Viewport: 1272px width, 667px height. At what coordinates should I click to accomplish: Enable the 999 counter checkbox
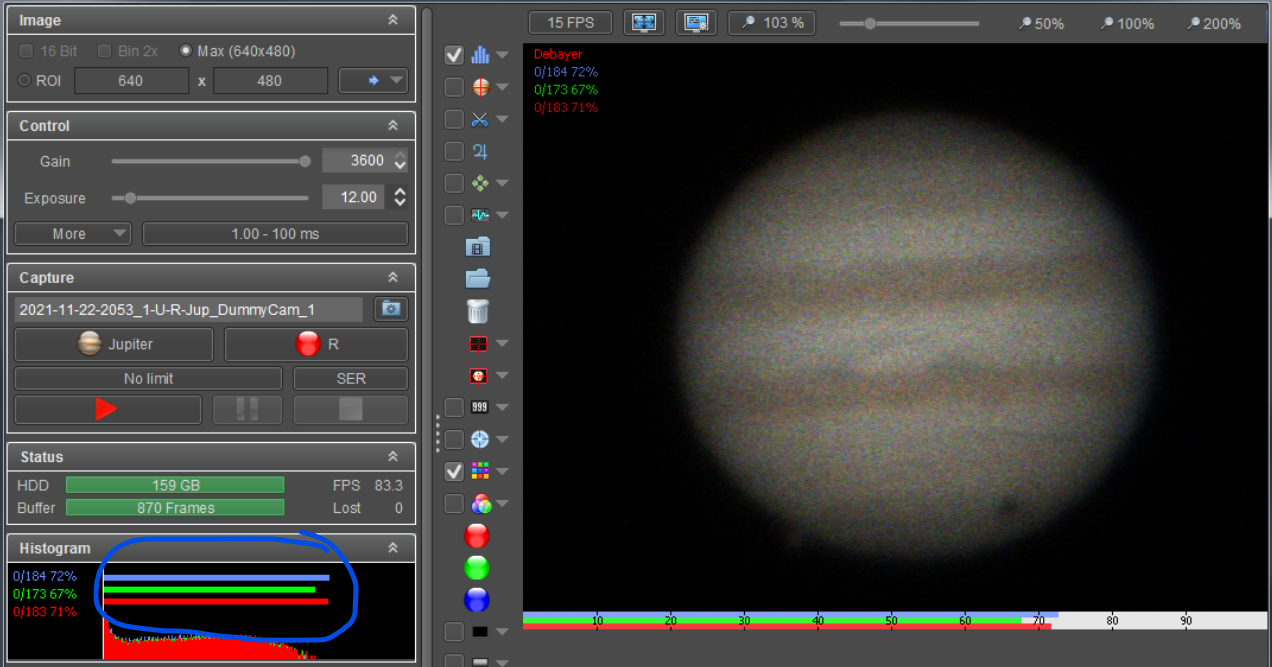[x=454, y=407]
